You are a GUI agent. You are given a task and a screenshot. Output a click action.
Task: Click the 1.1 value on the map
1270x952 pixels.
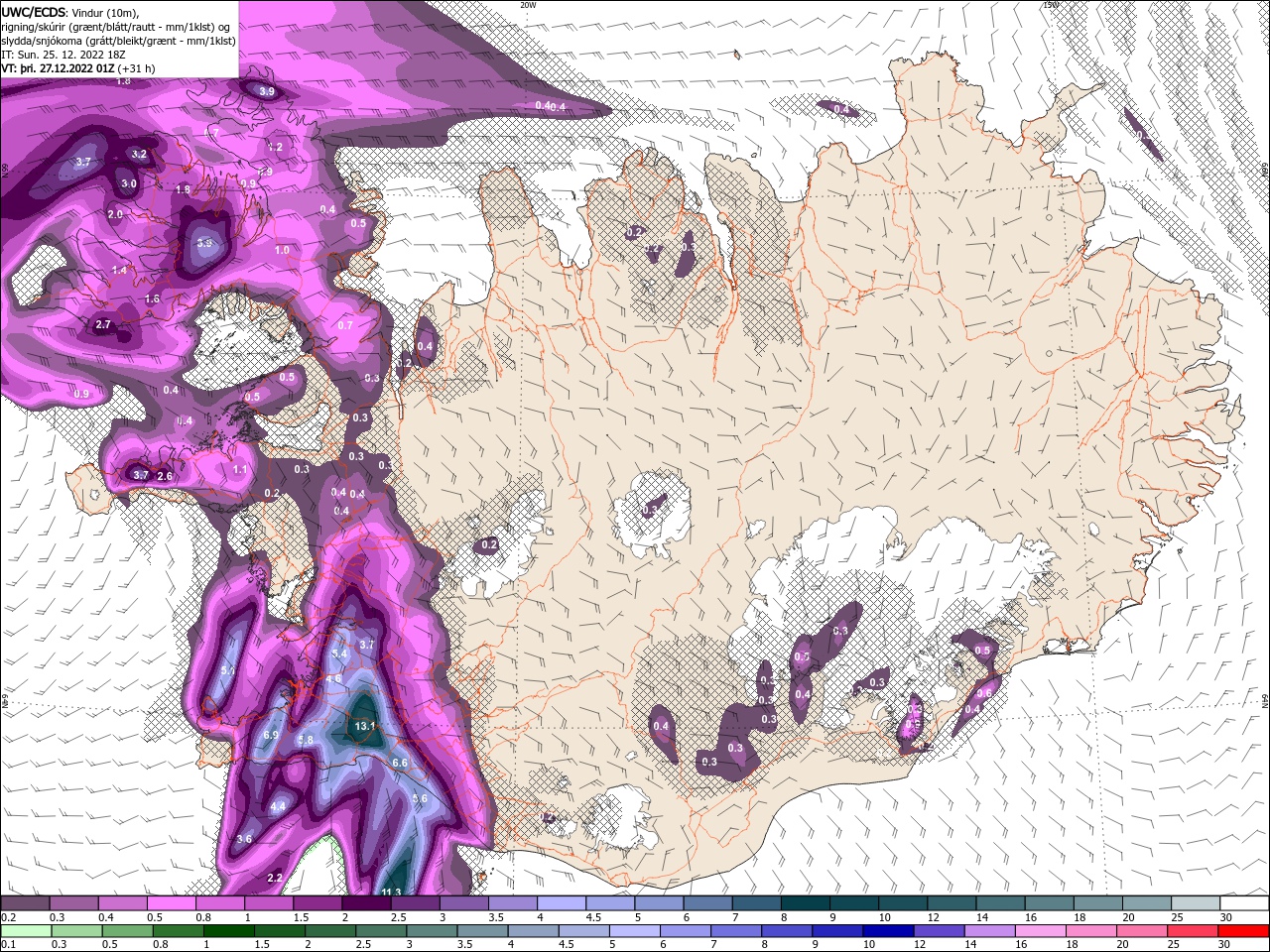point(239,469)
